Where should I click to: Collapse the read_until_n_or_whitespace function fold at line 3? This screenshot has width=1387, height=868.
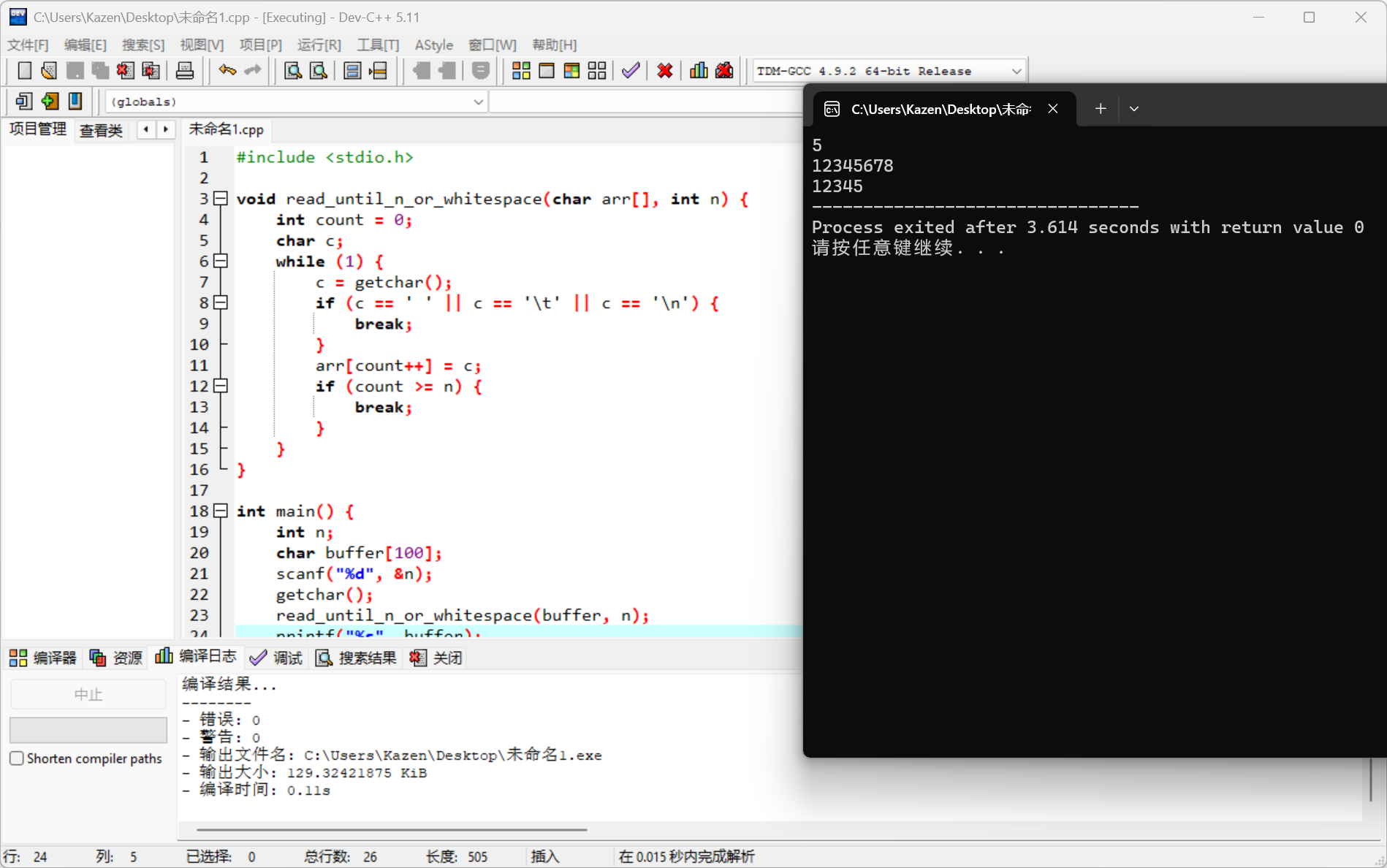(x=221, y=199)
